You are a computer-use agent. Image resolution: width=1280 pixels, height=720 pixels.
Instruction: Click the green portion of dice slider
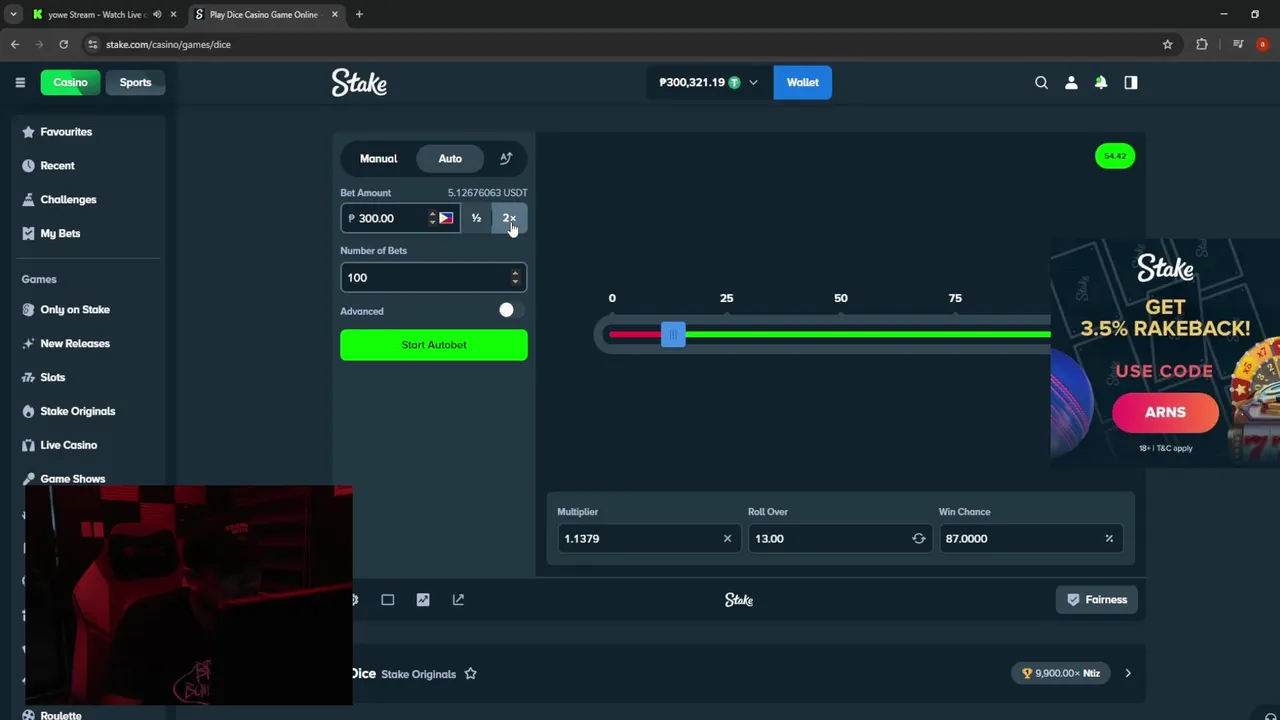868,334
